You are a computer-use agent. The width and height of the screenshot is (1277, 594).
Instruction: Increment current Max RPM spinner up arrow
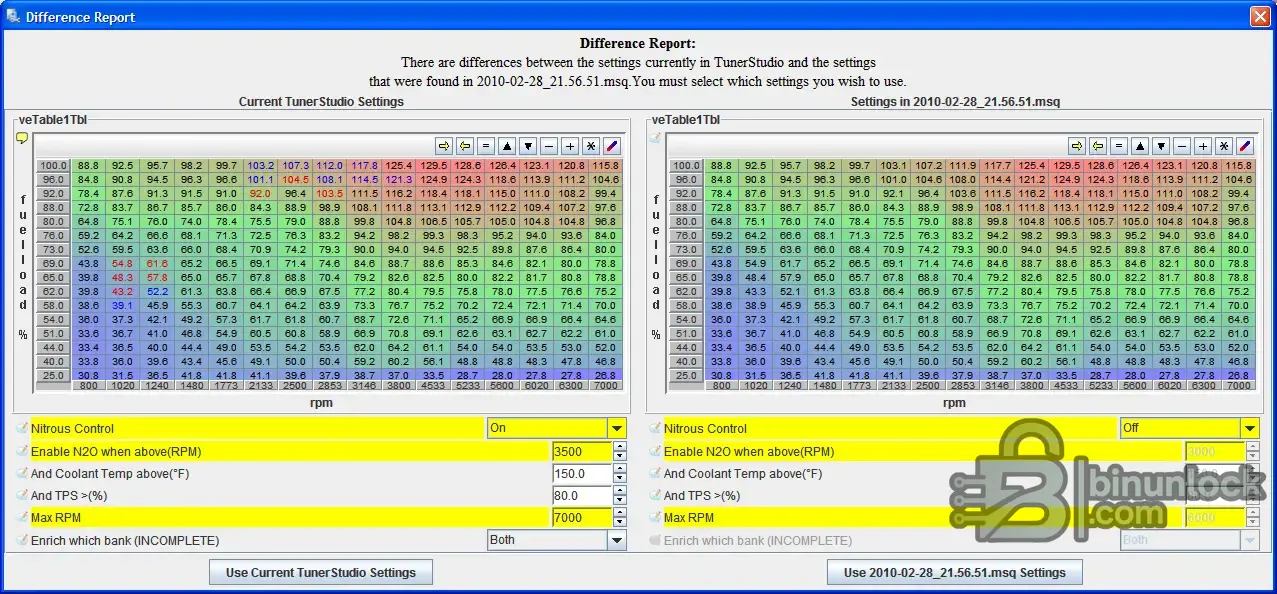[x=620, y=513]
